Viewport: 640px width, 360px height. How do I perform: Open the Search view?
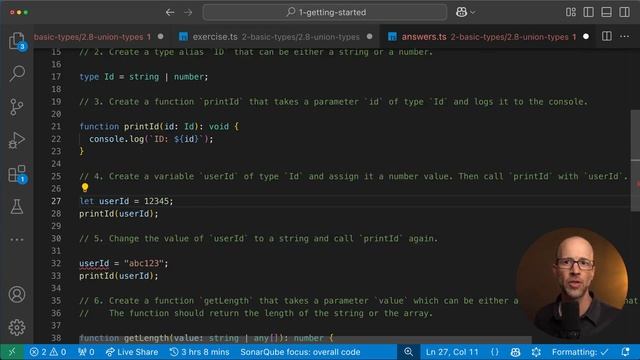pos(17,73)
